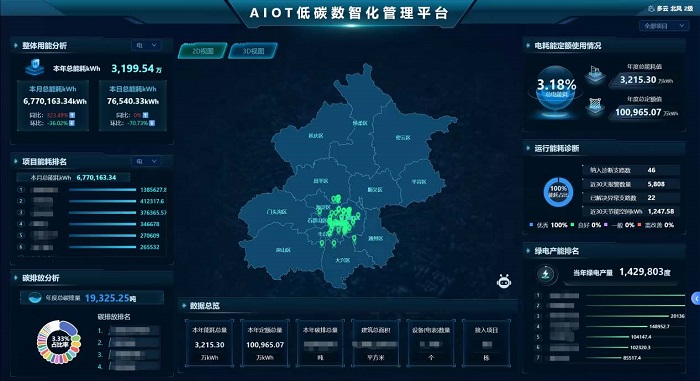
Task: Click the 近30天节能空间kWh 1,247.58 row
Action: point(631,211)
